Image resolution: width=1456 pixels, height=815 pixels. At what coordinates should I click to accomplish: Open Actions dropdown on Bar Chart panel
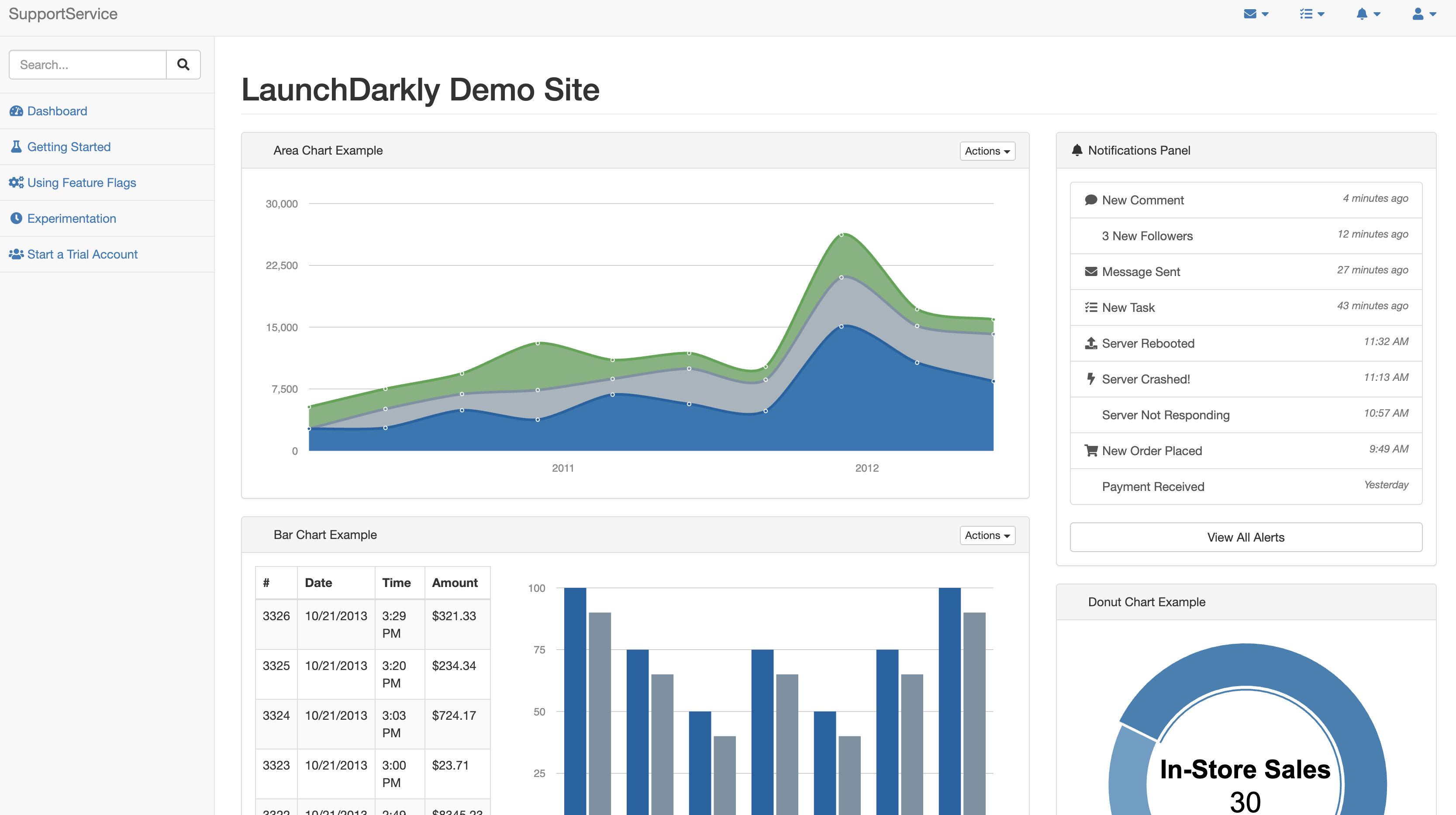987,535
